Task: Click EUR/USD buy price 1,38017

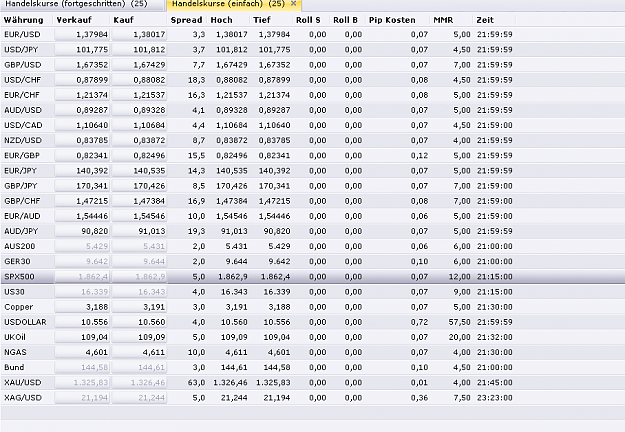Action: point(139,35)
